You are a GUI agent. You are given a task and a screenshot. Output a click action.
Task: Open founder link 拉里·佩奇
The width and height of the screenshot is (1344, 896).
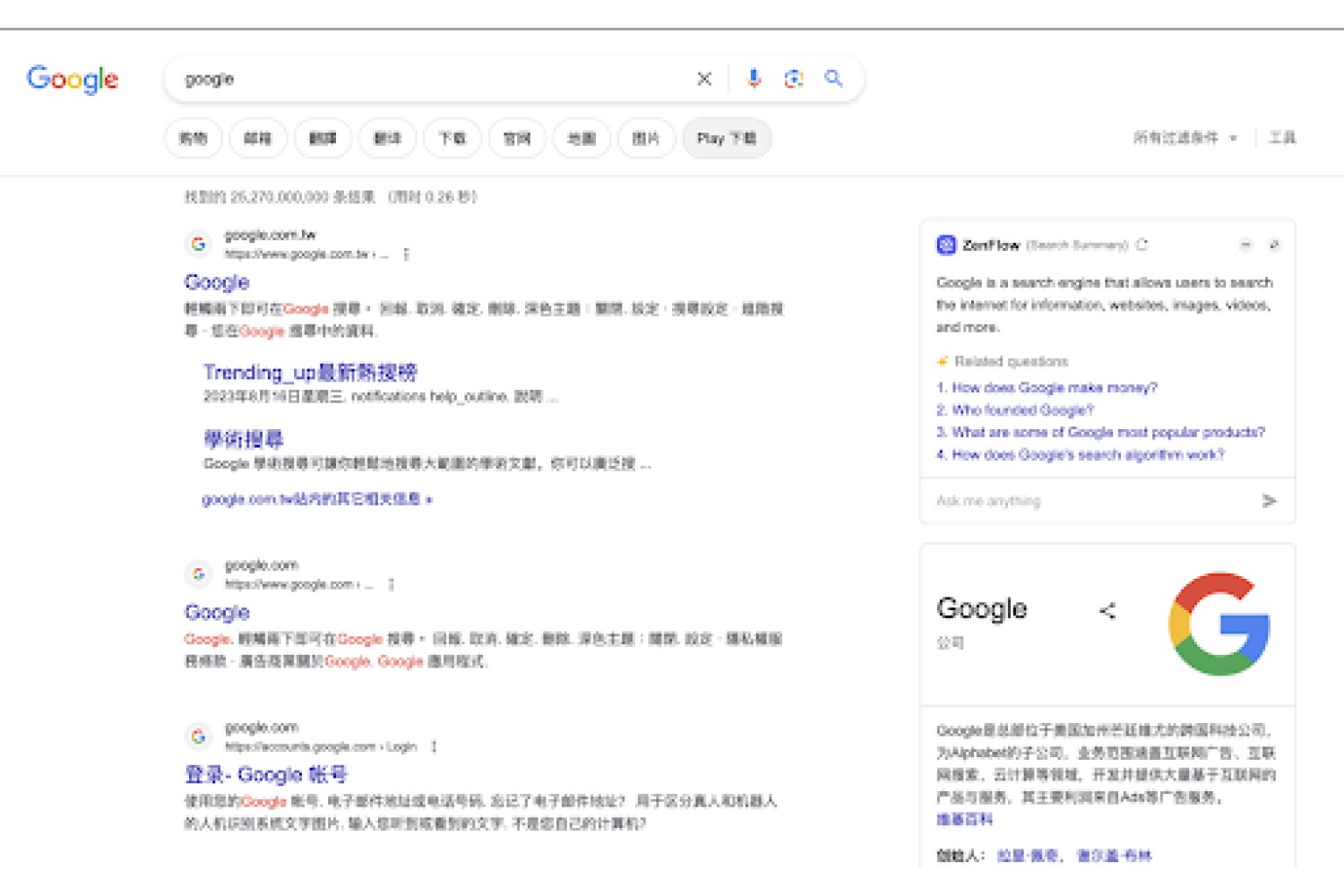pyautogui.click(x=1027, y=856)
